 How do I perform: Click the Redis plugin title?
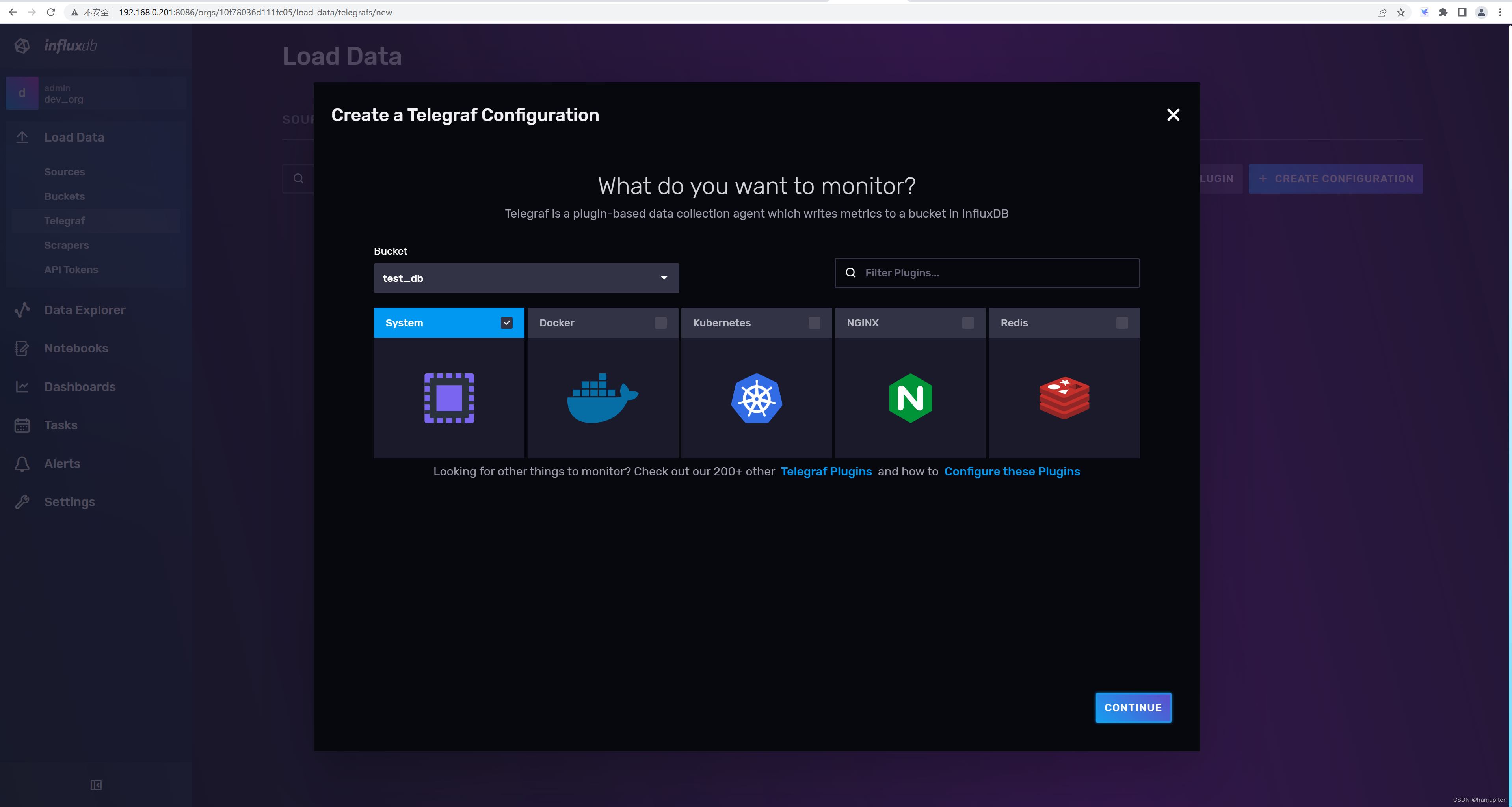[1014, 323]
